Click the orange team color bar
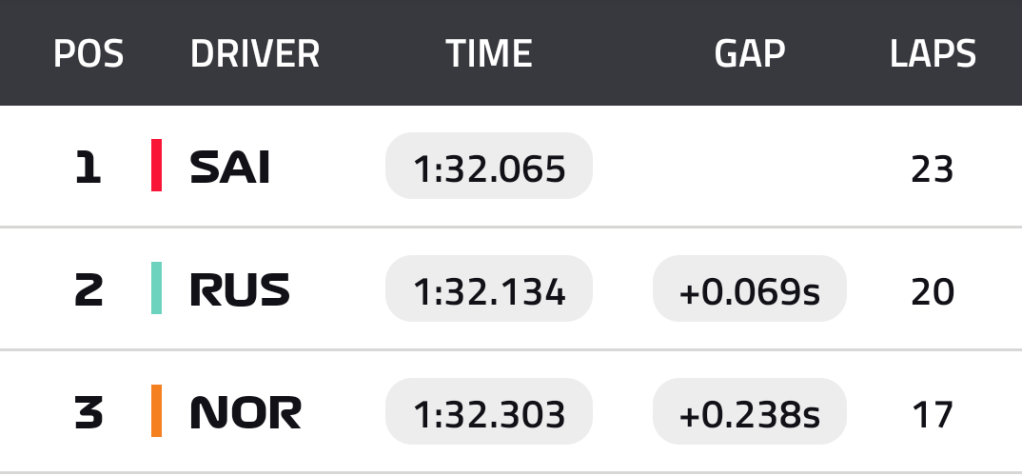1022x476 pixels. pos(156,411)
